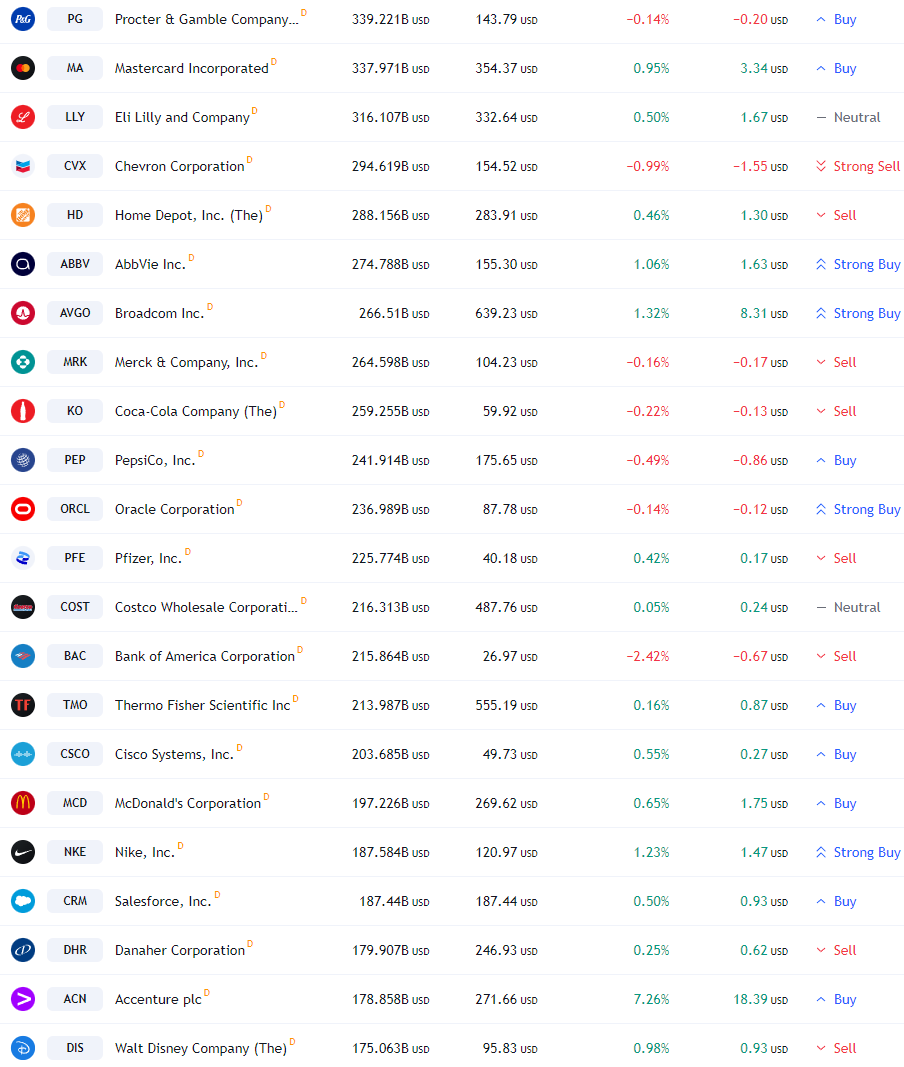Open Walt Disney Company name
The width and height of the screenshot is (904, 1067).
click(201, 1049)
